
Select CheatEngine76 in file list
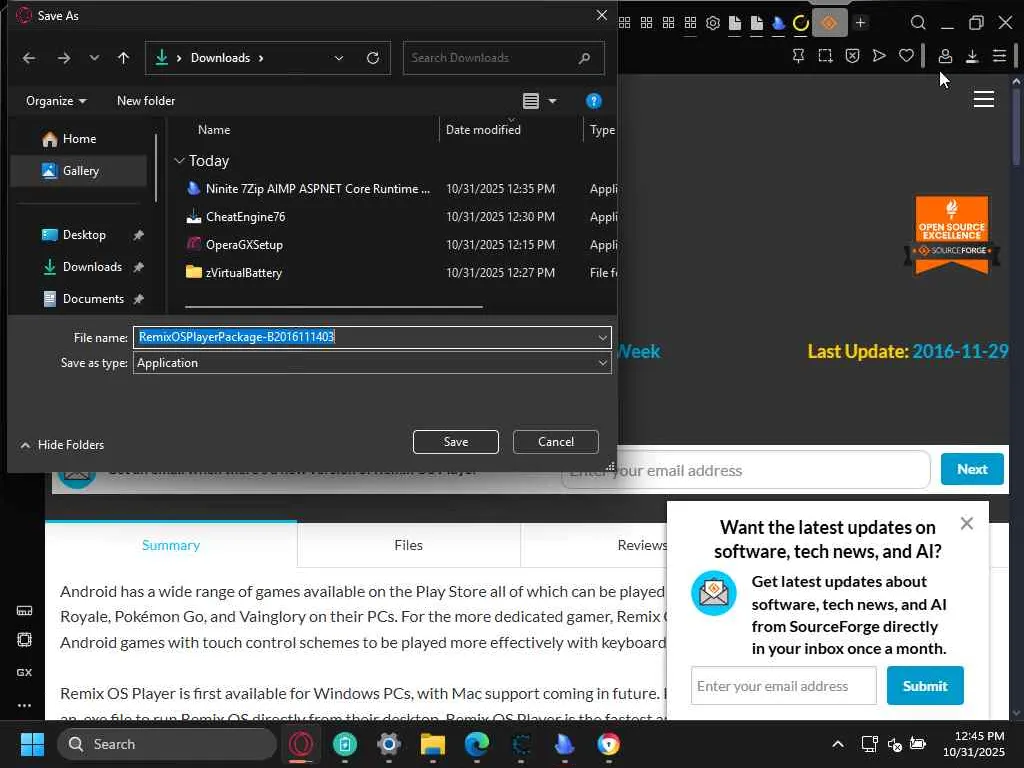[245, 217]
